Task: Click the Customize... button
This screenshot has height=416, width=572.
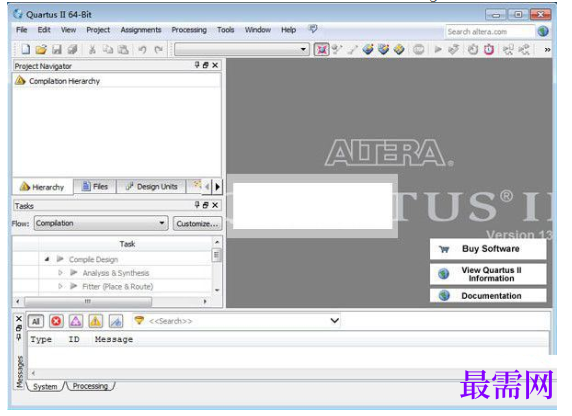Action: 197,223
